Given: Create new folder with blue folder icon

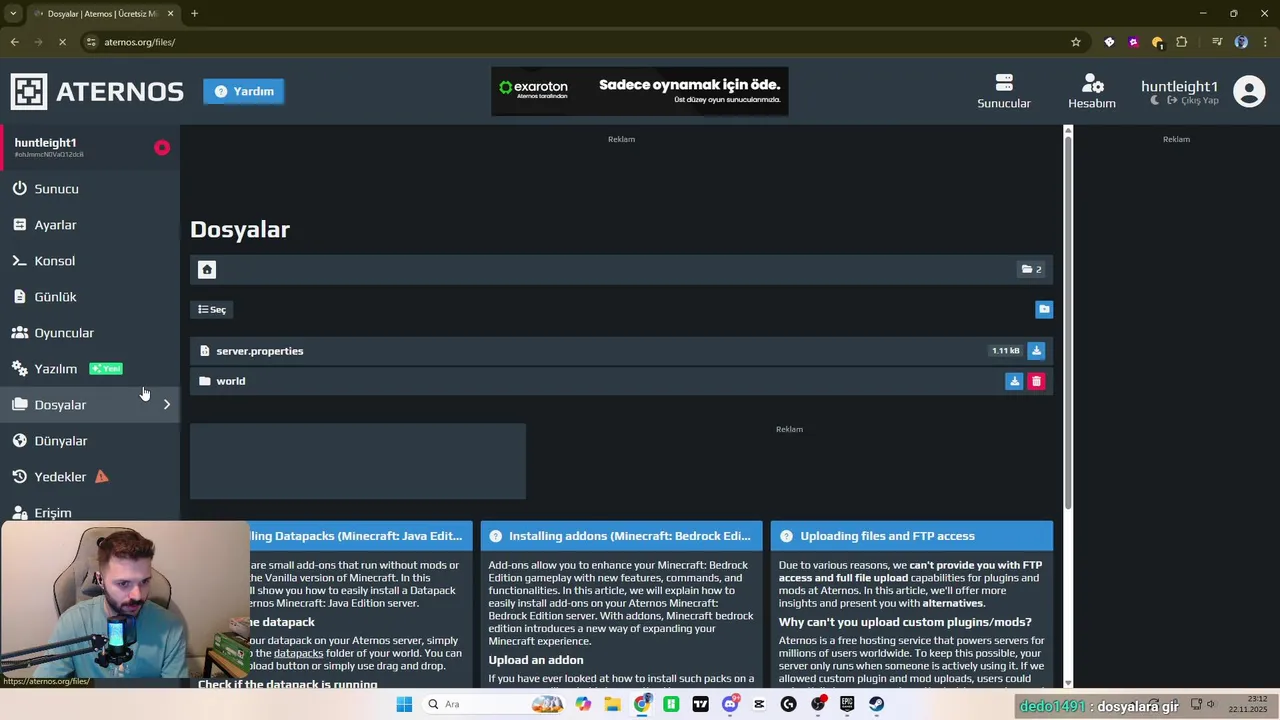Looking at the screenshot, I should pos(1044,309).
